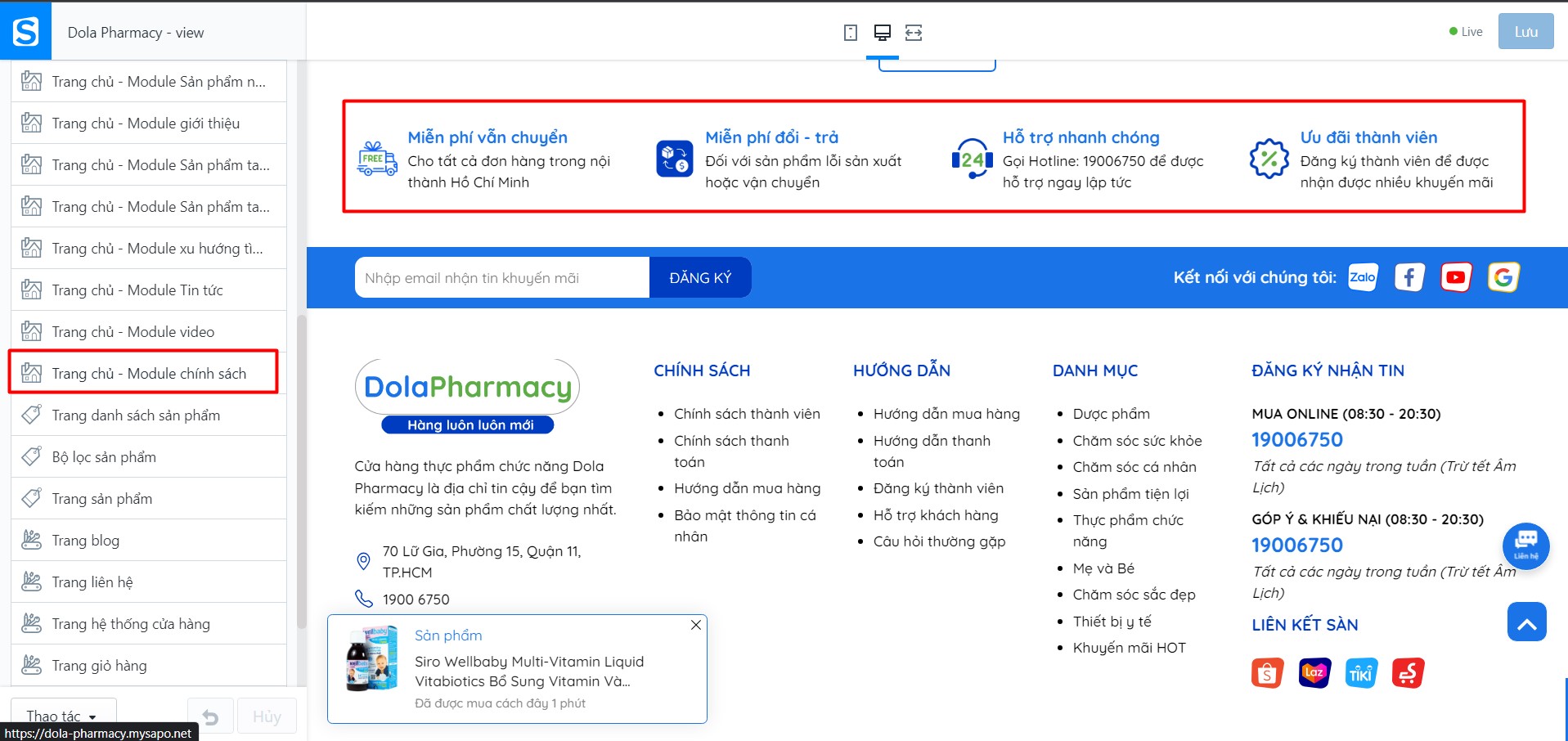Click Miễn phí vận chuyển heading
The height and width of the screenshot is (741, 1568).
point(487,137)
